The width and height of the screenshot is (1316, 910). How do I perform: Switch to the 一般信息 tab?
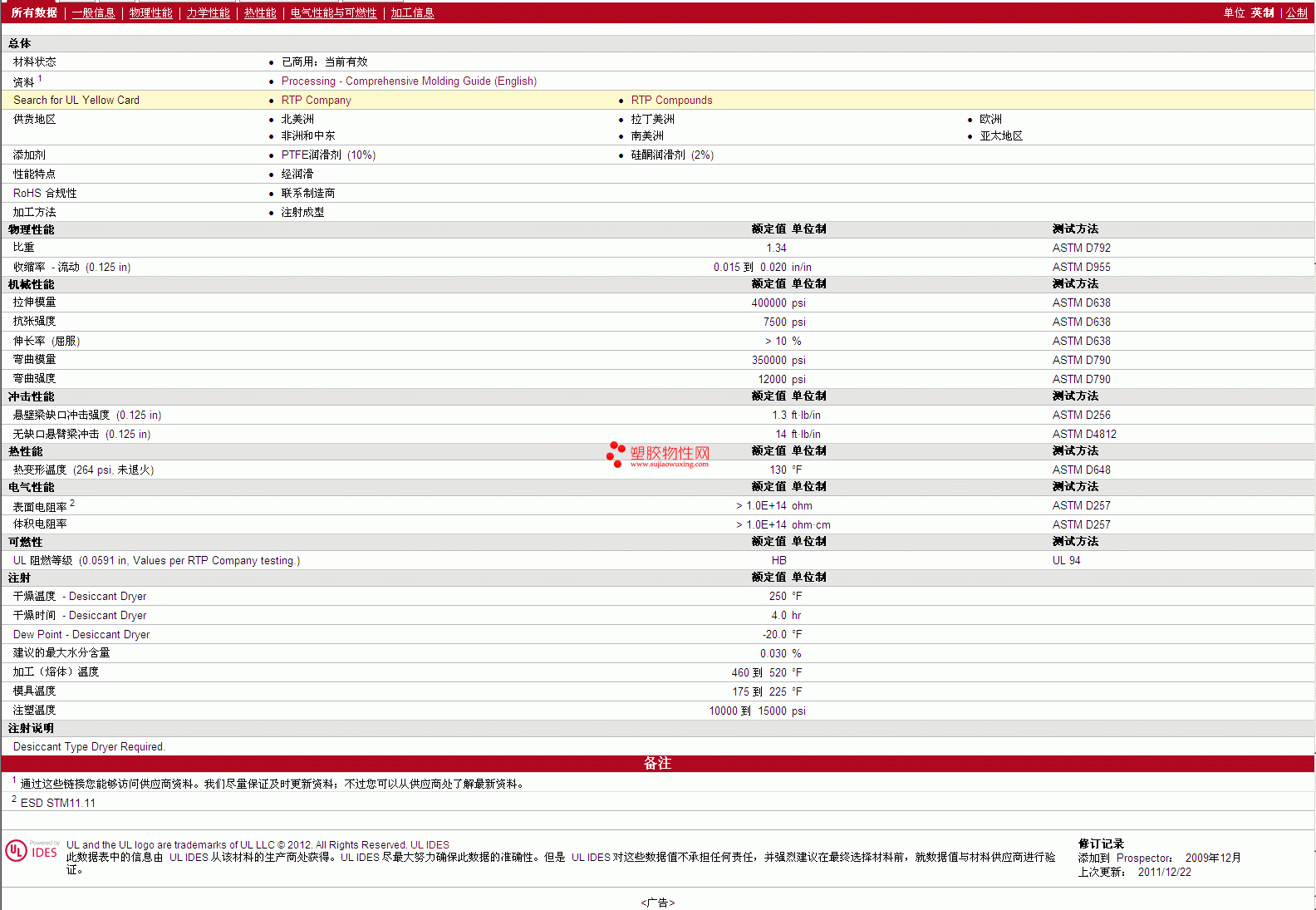[93, 13]
